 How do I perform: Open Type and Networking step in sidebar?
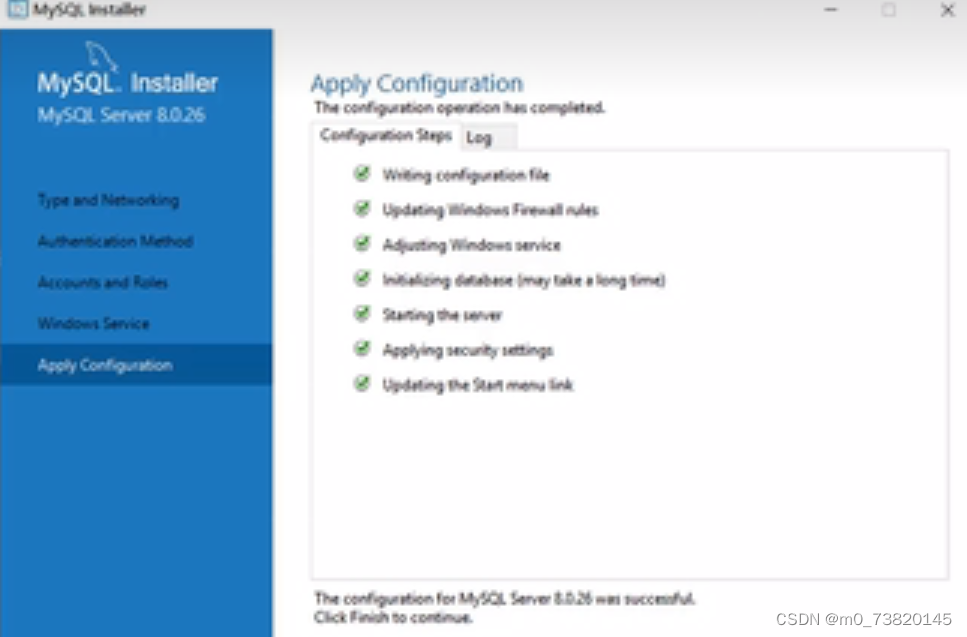[109, 200]
